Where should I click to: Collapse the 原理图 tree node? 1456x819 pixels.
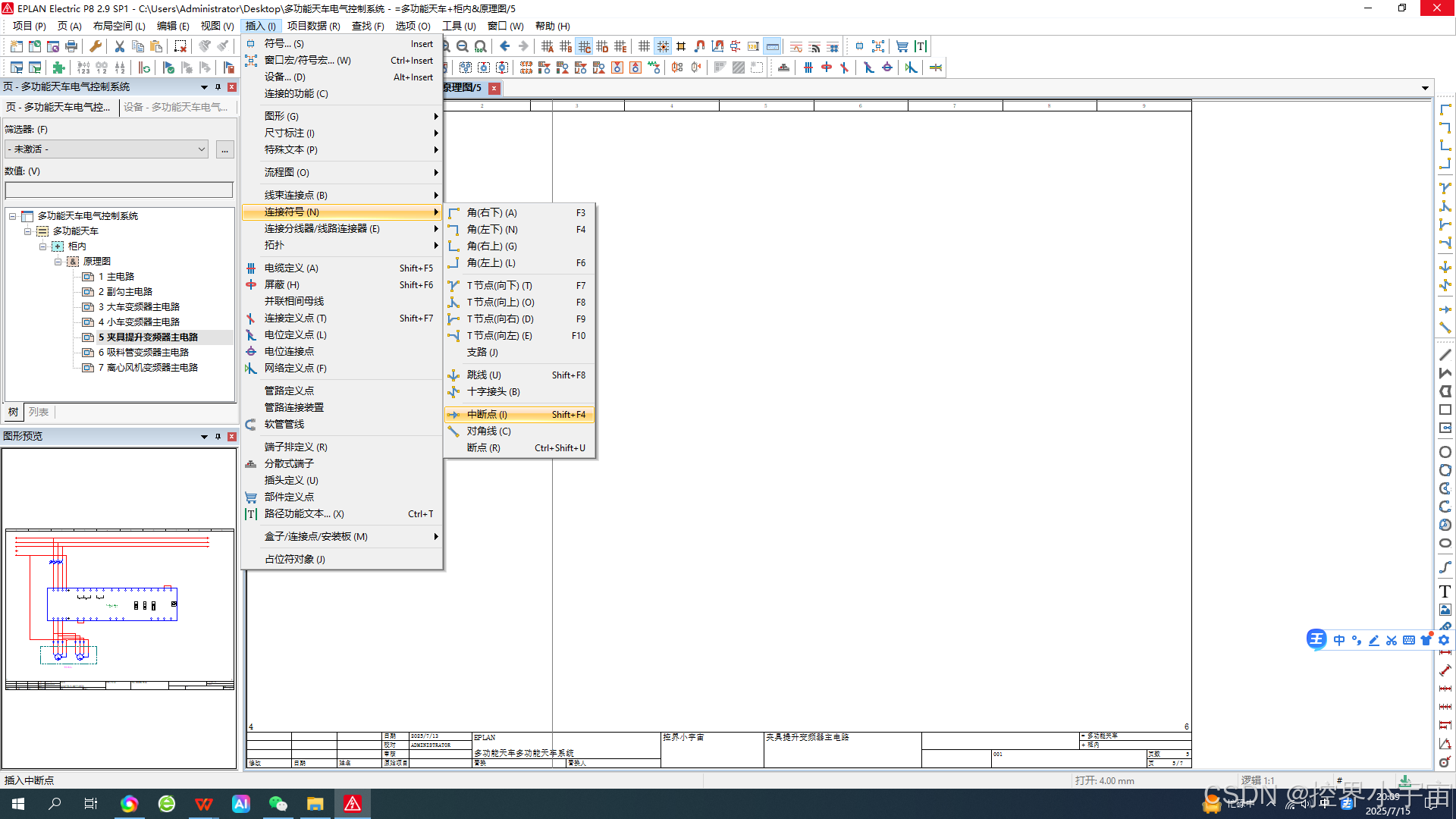point(58,262)
